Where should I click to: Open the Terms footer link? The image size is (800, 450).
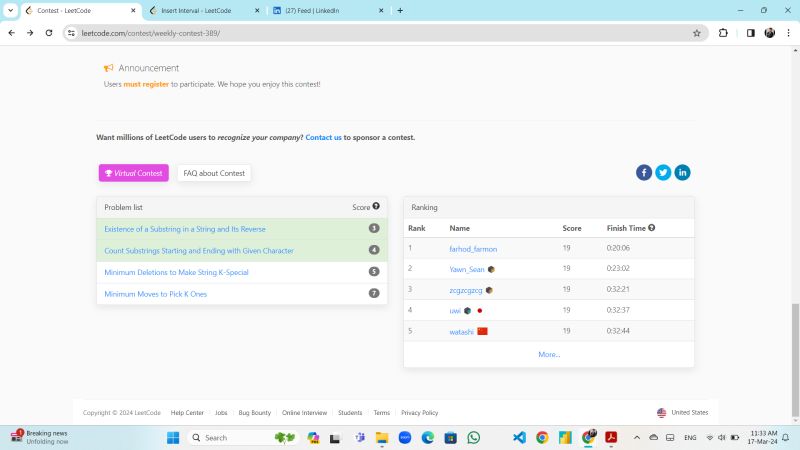[x=382, y=413]
